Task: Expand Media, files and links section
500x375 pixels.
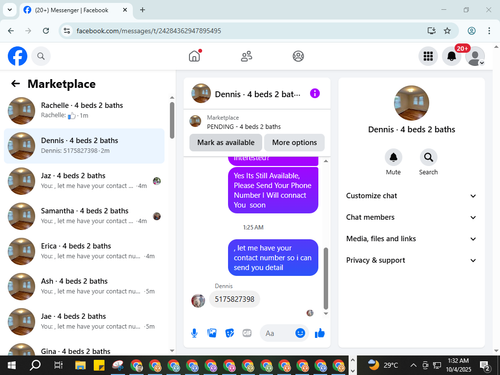Action: tap(411, 239)
